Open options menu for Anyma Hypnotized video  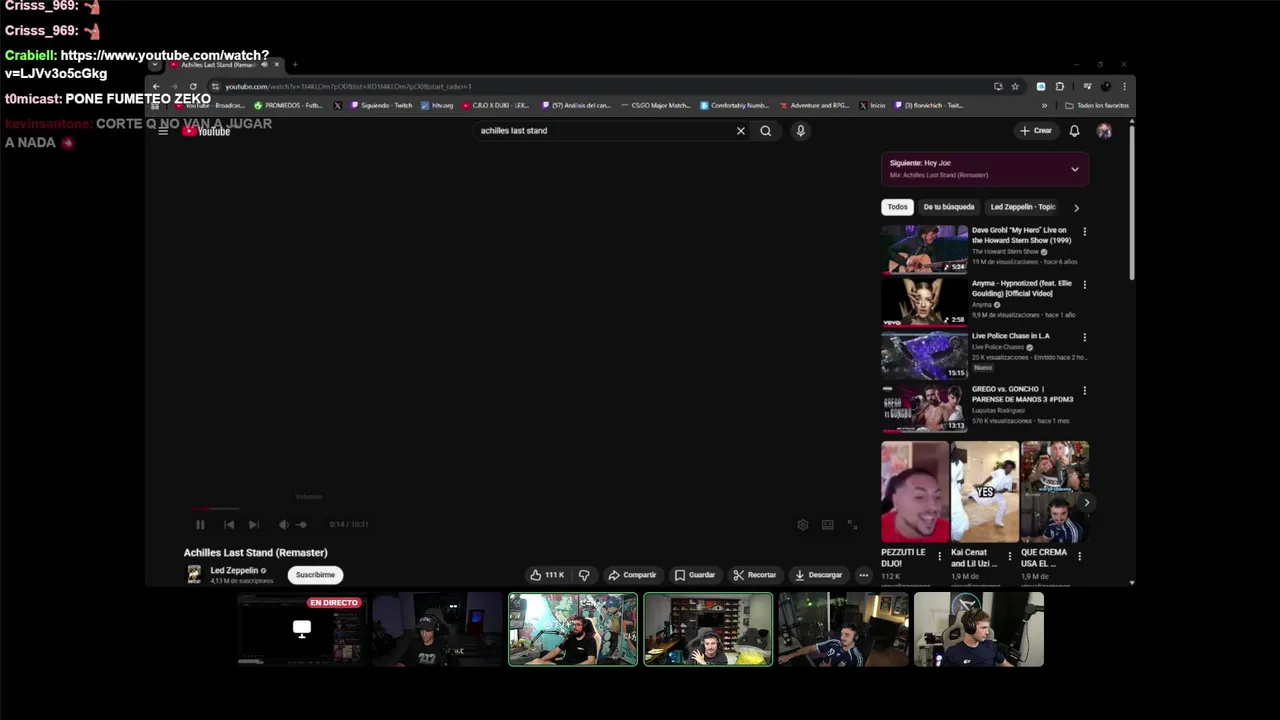coord(1084,285)
